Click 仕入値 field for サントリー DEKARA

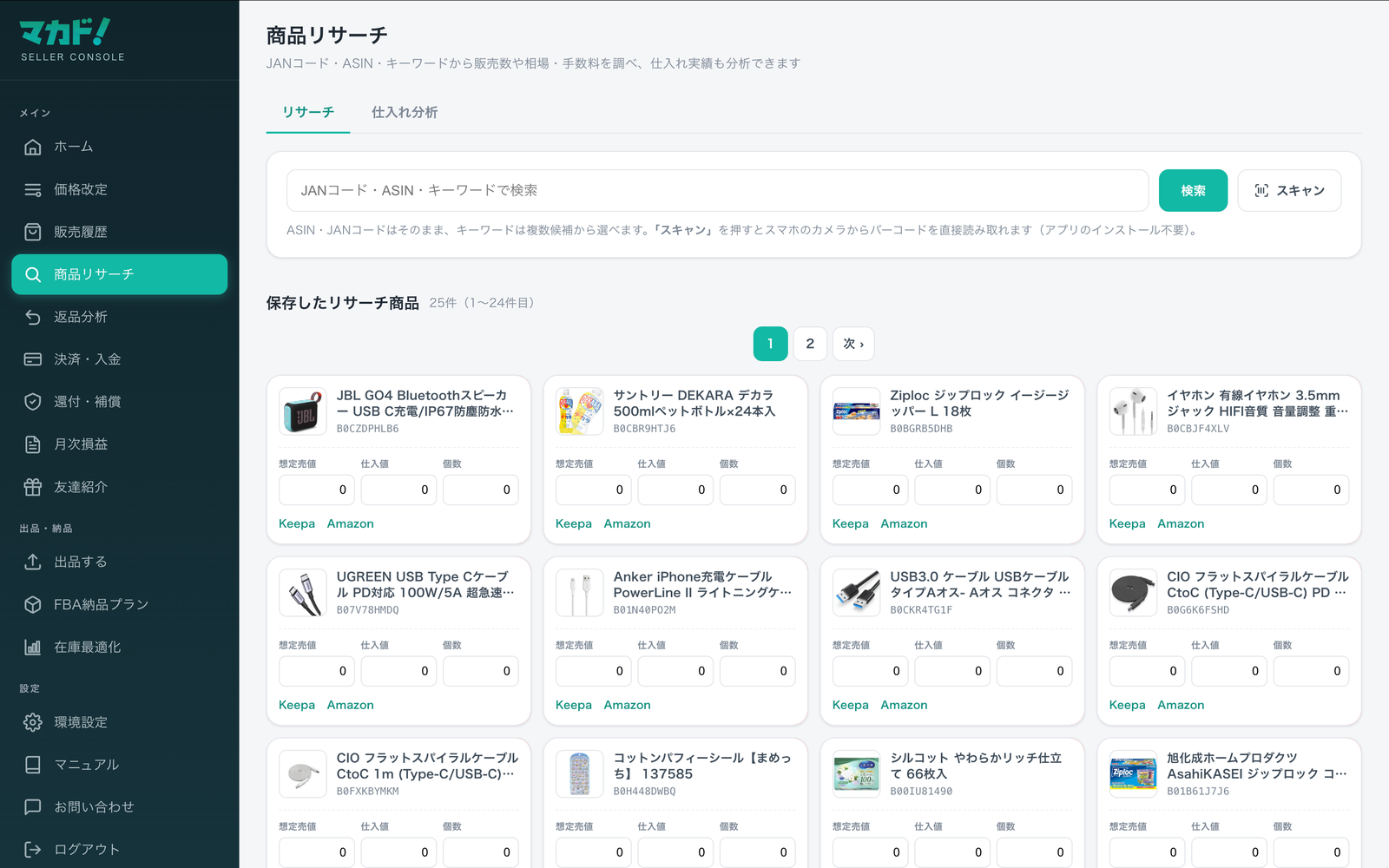click(675, 490)
